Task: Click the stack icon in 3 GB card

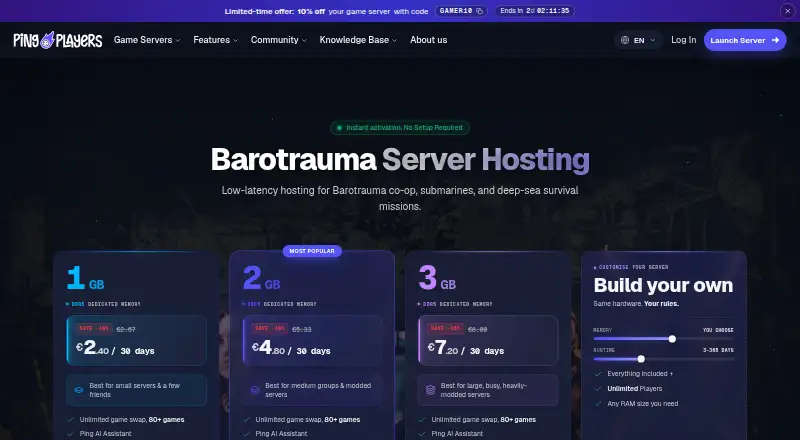Action: (431, 390)
